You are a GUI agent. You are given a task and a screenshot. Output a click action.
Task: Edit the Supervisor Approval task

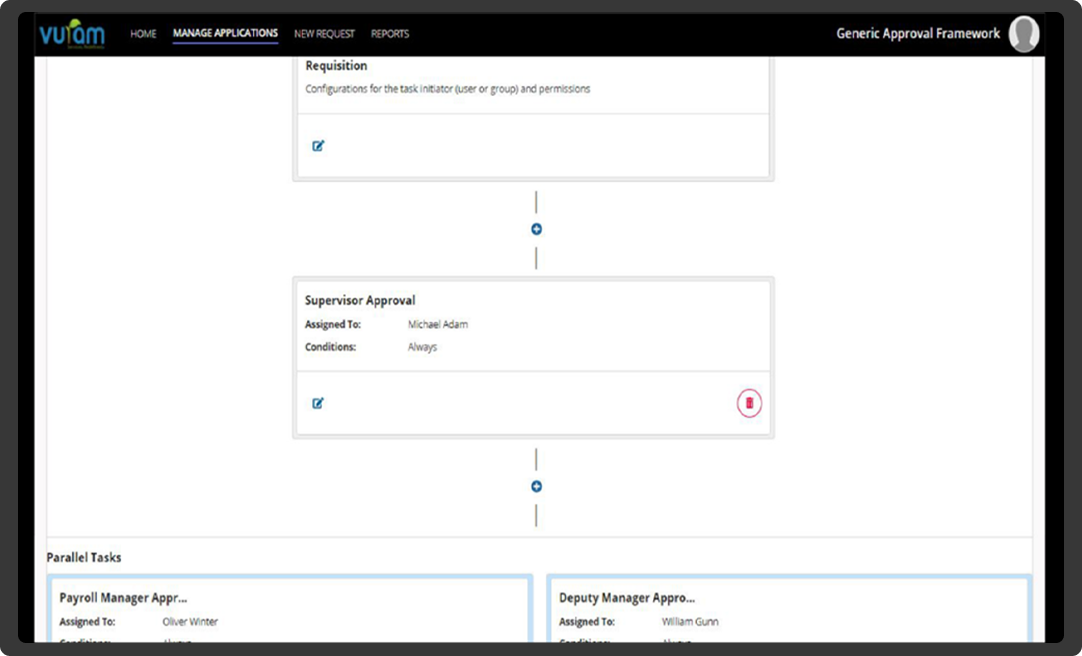point(318,403)
